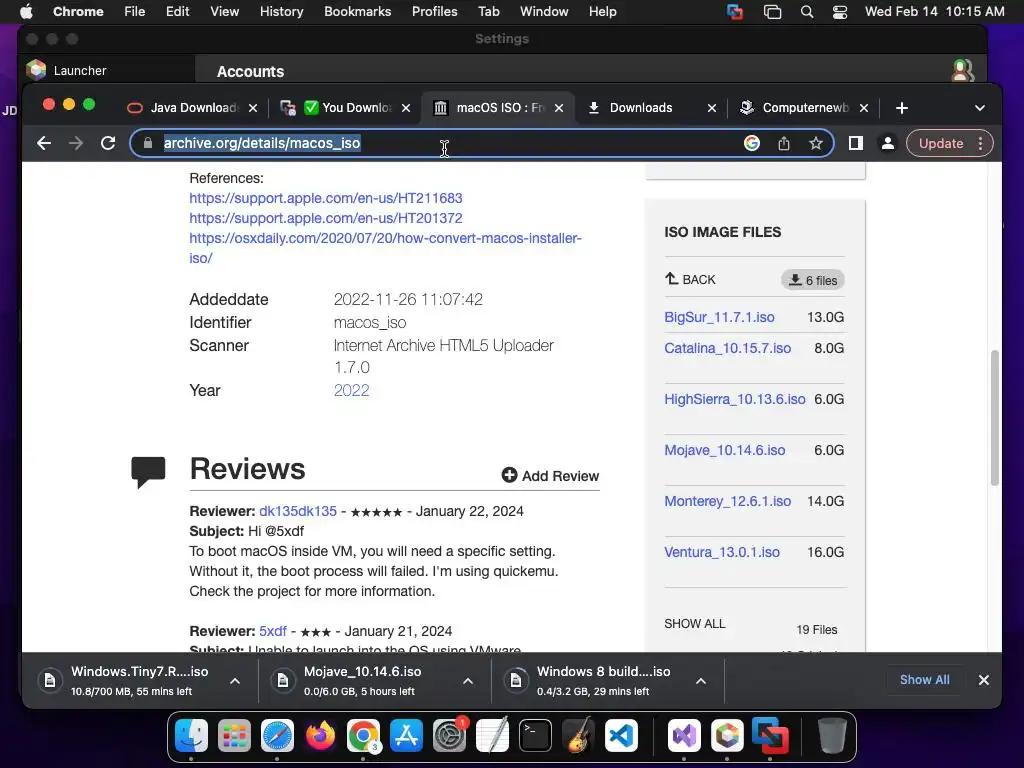This screenshot has height=768, width=1024.
Task: Bookmark this page with the star icon
Action: coord(816,143)
